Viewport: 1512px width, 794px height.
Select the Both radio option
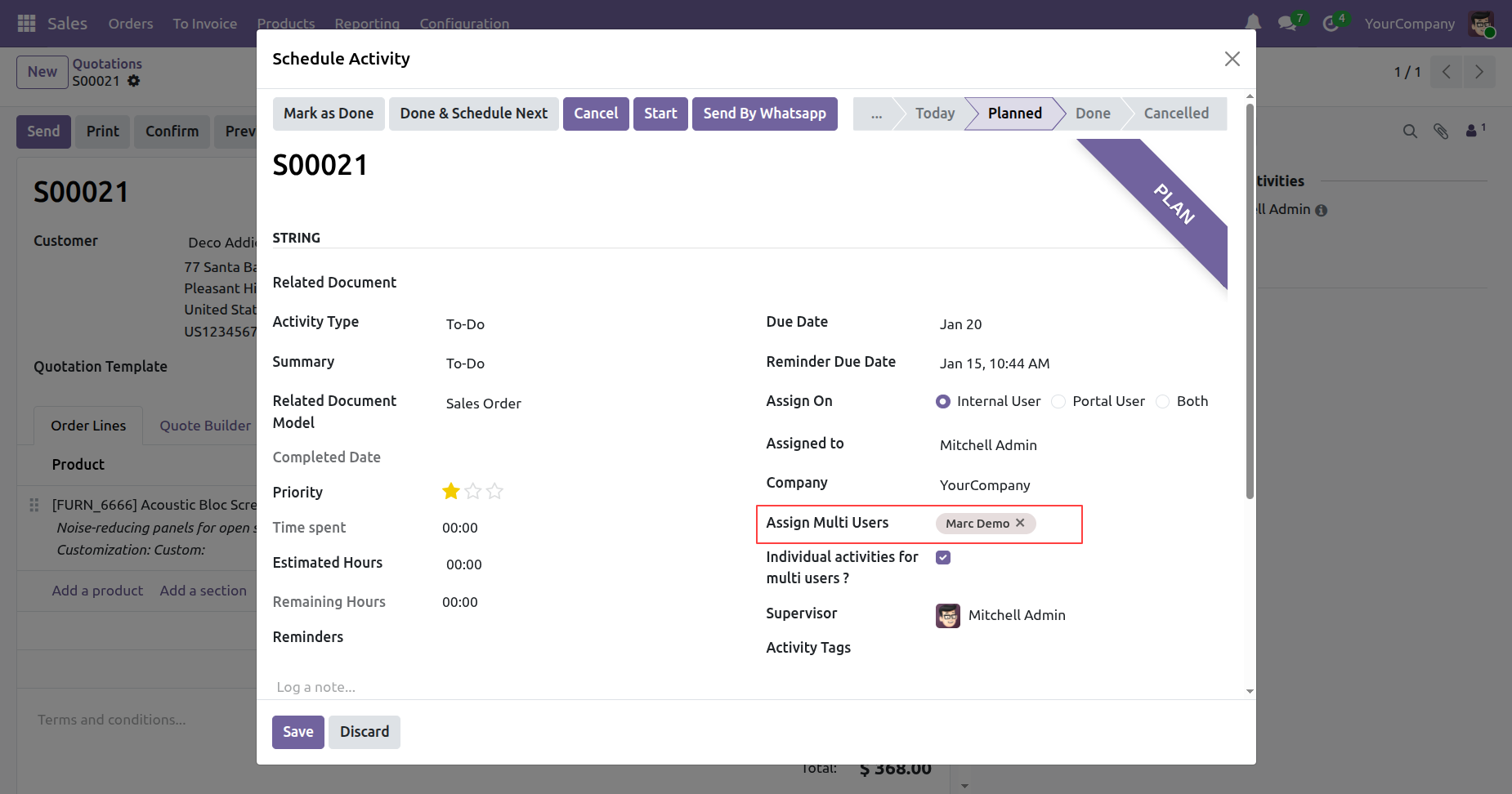tap(1162, 401)
